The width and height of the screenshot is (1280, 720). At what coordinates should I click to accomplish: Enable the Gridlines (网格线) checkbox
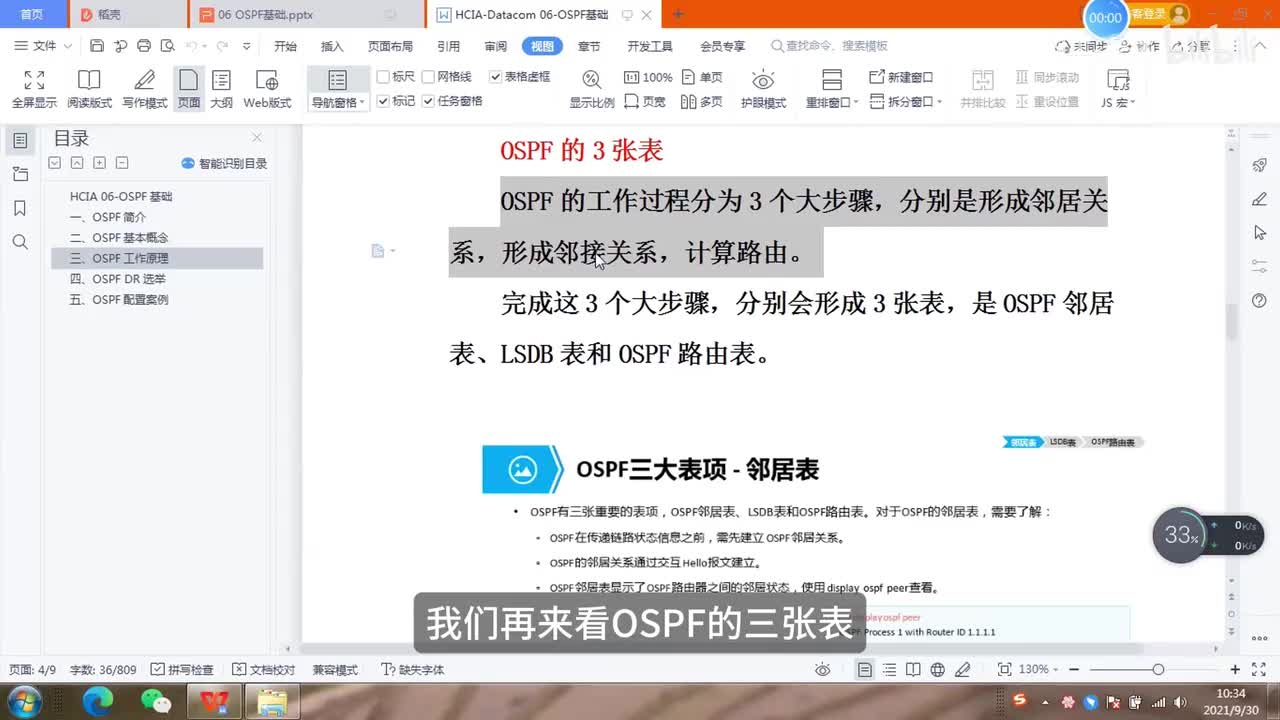coord(428,77)
